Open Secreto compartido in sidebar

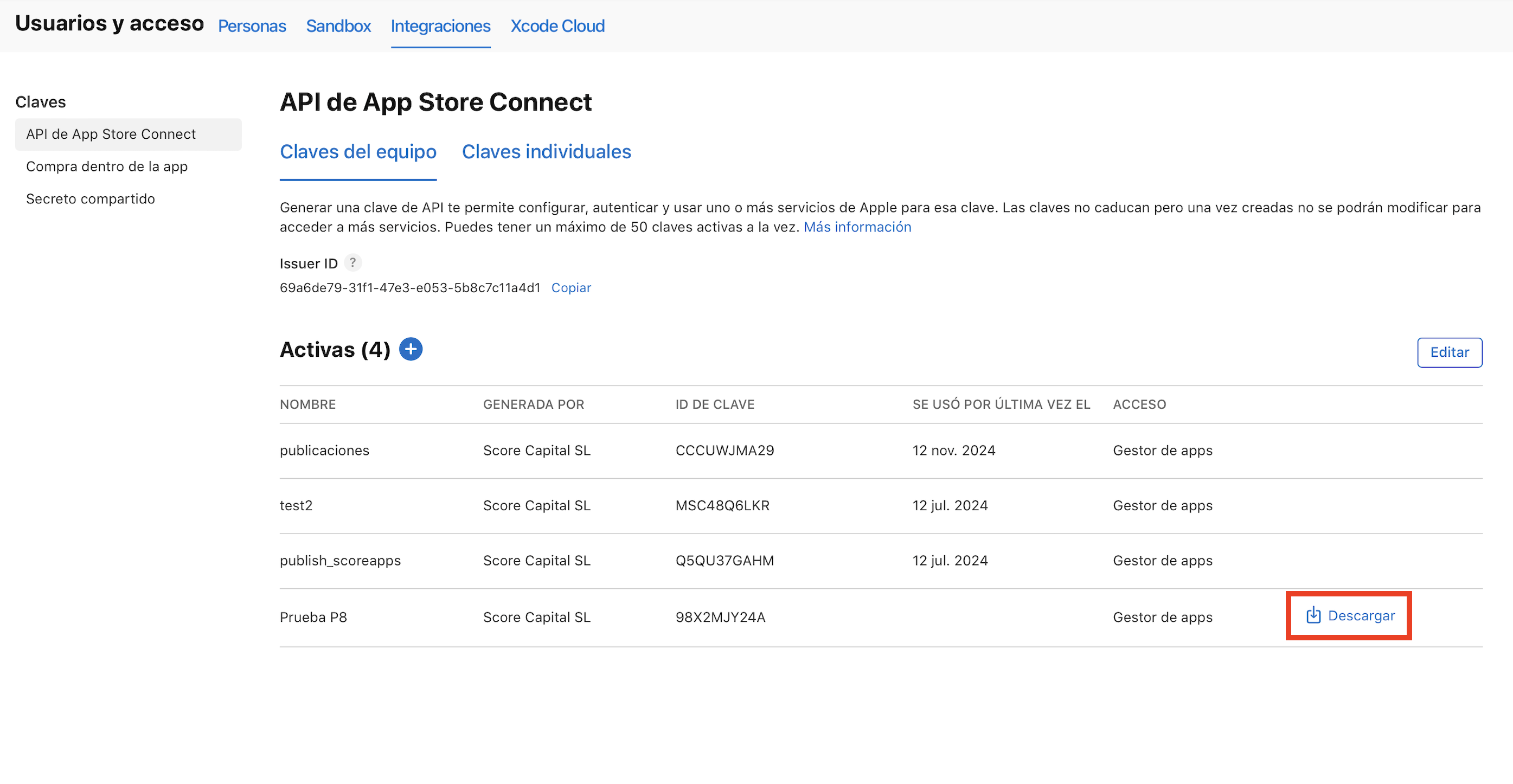[91, 198]
